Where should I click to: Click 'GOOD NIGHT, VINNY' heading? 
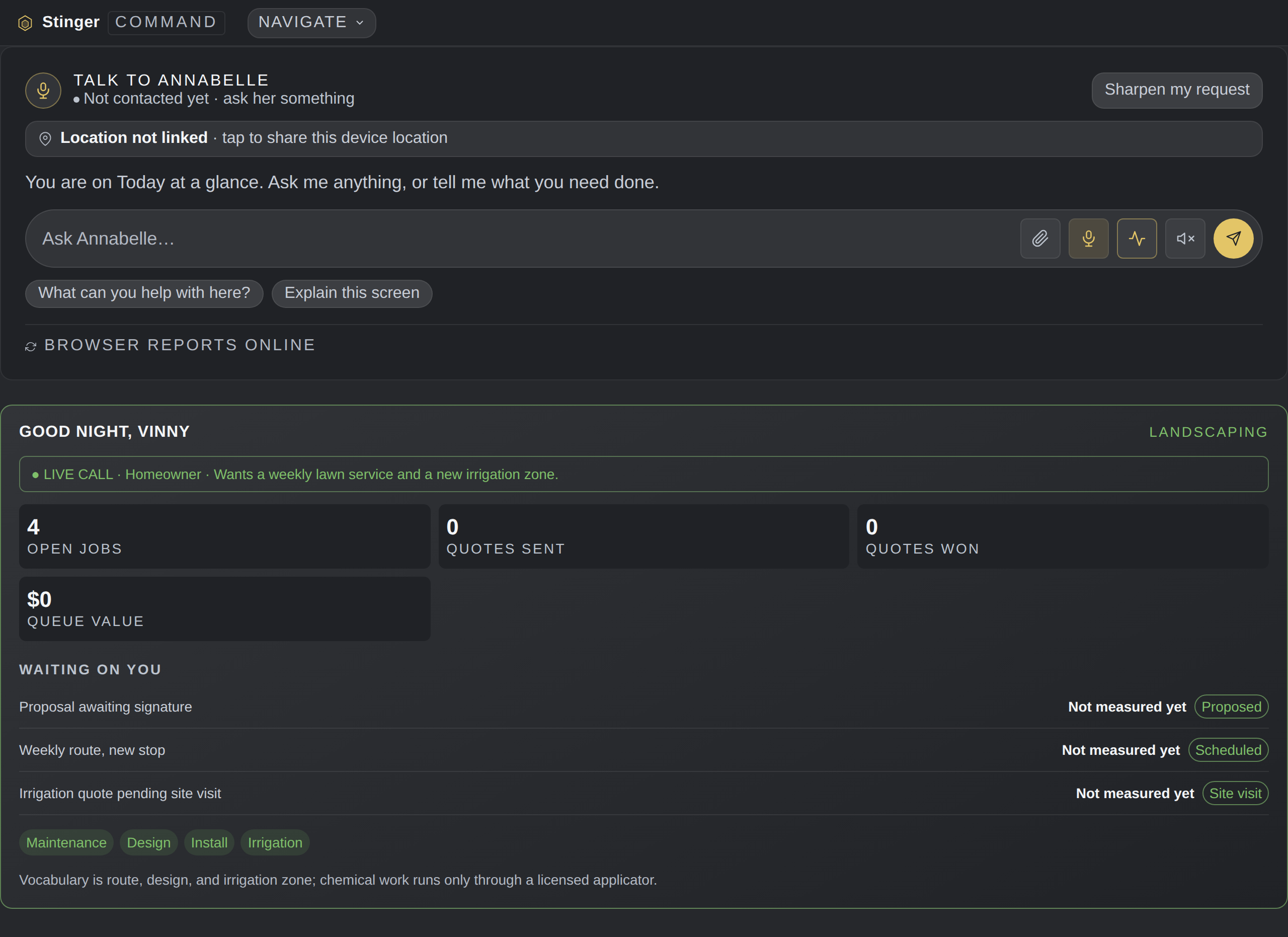(105, 432)
